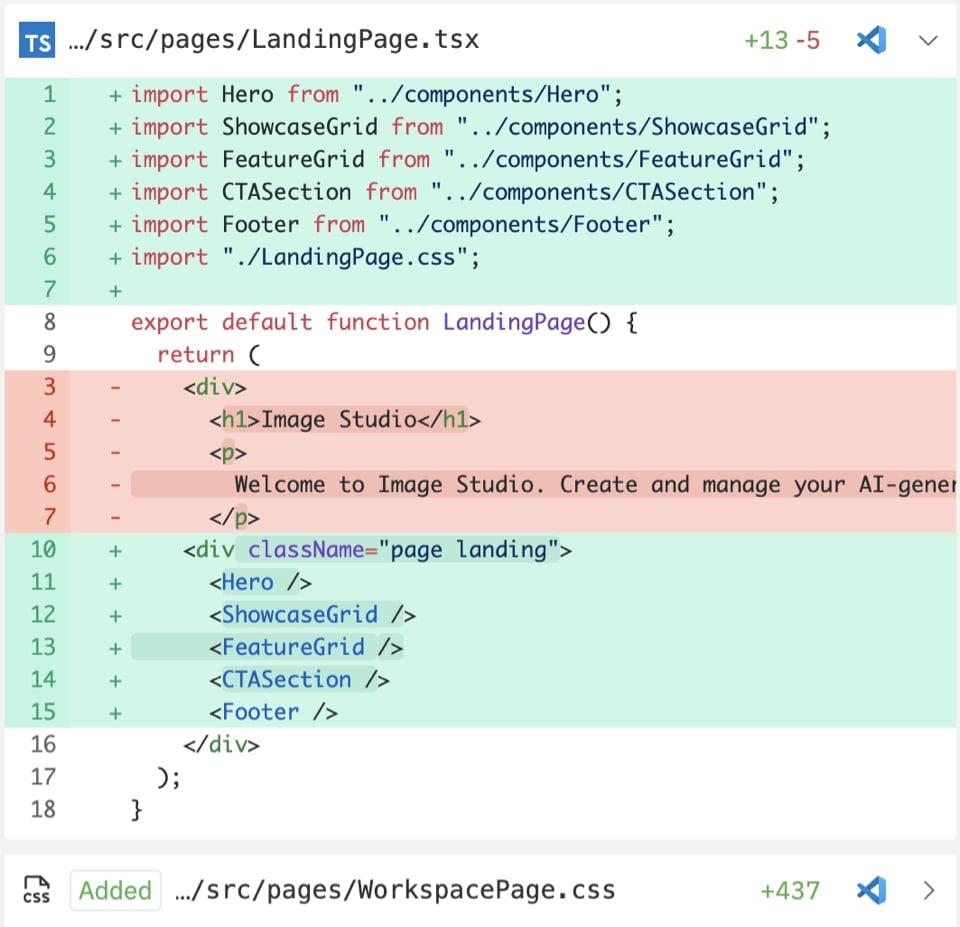Click the CSS file type icon
The image size is (960, 927).
[36, 890]
